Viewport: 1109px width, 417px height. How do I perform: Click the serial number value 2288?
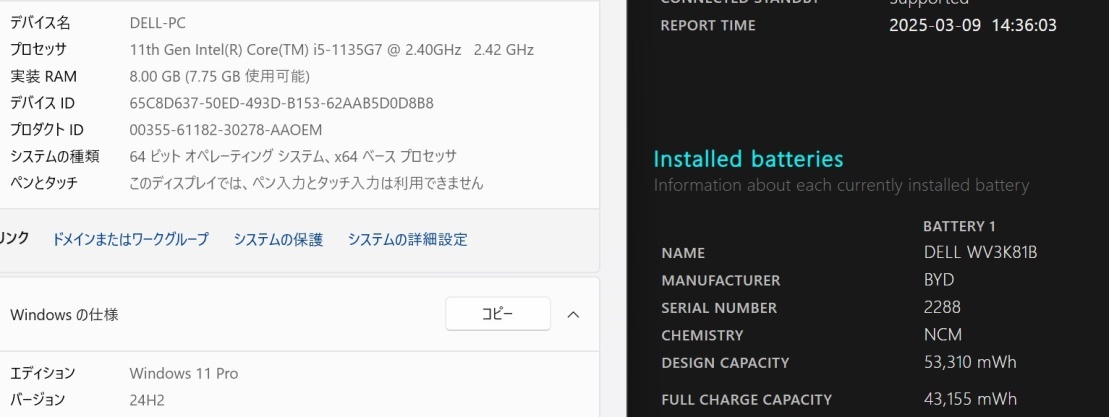click(942, 307)
